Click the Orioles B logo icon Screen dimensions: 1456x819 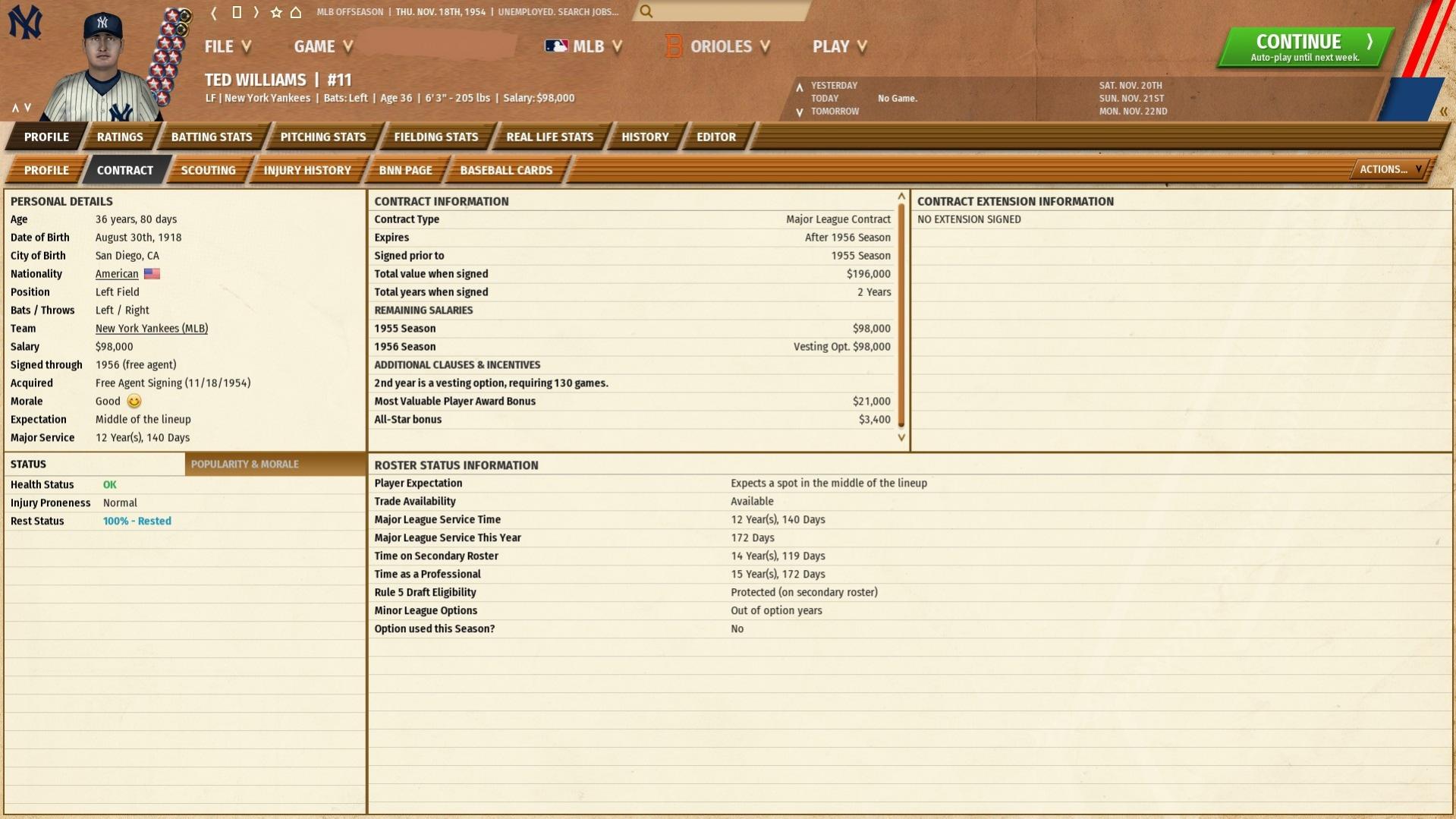coord(673,46)
